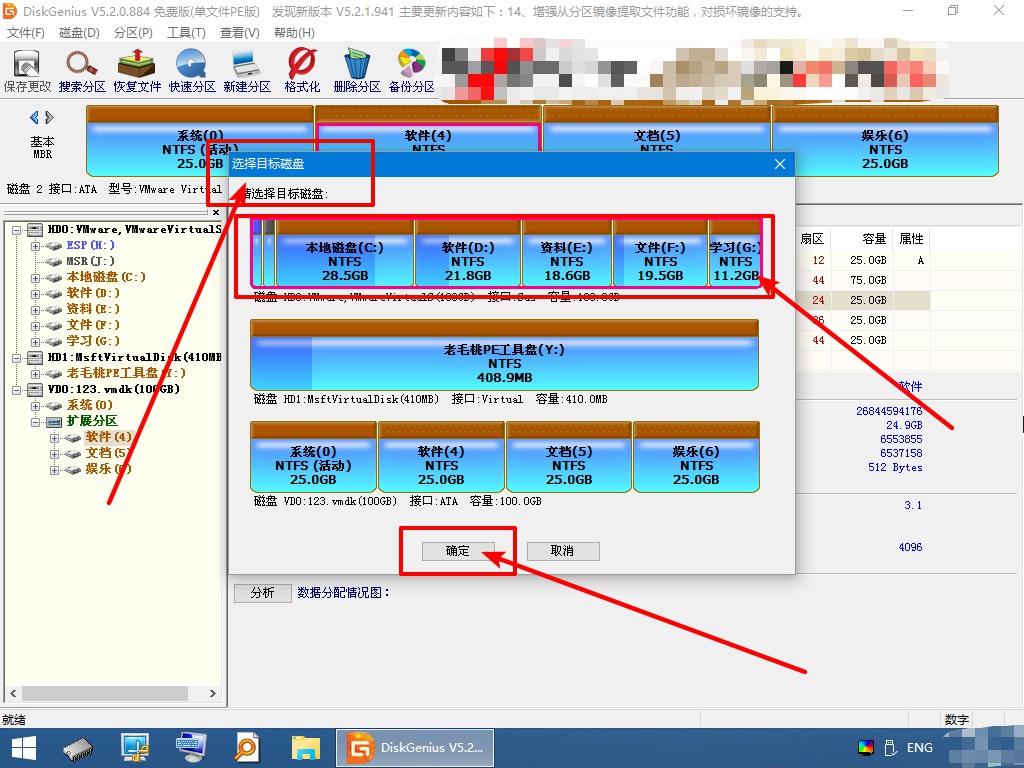Click the 保存更改 toolbar icon
1024x768 pixels.
pos(27,71)
